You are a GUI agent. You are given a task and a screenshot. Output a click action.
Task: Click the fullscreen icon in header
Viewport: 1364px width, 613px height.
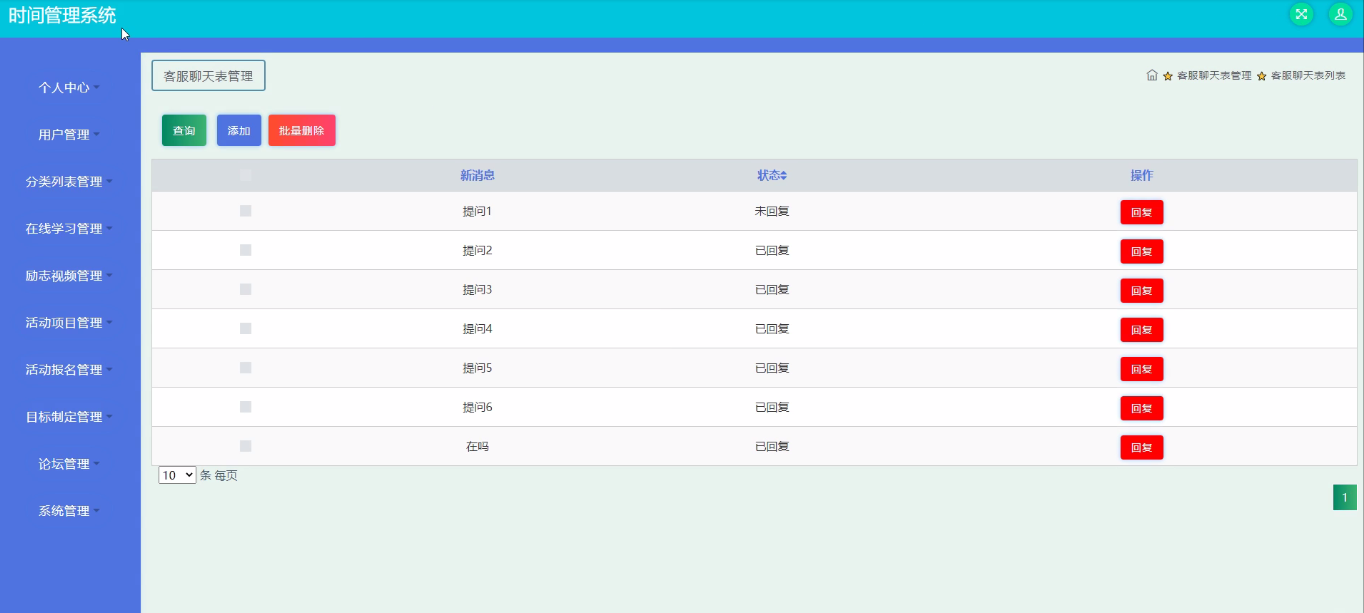point(1301,14)
